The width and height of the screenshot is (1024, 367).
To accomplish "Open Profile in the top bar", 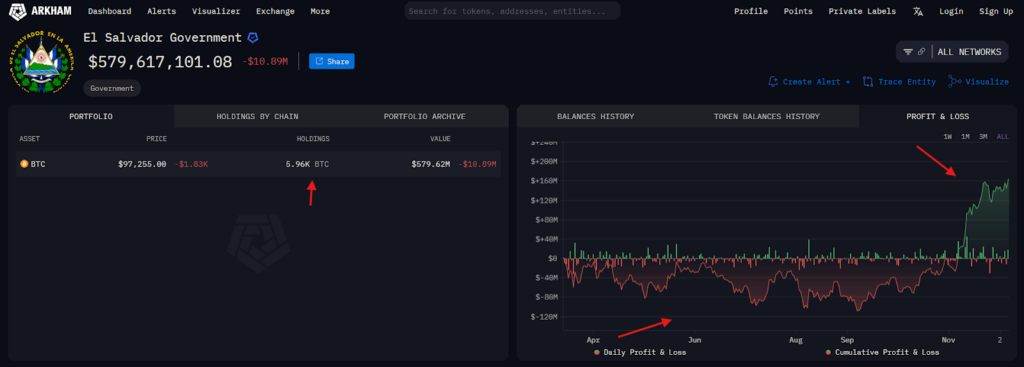I will click(x=751, y=12).
